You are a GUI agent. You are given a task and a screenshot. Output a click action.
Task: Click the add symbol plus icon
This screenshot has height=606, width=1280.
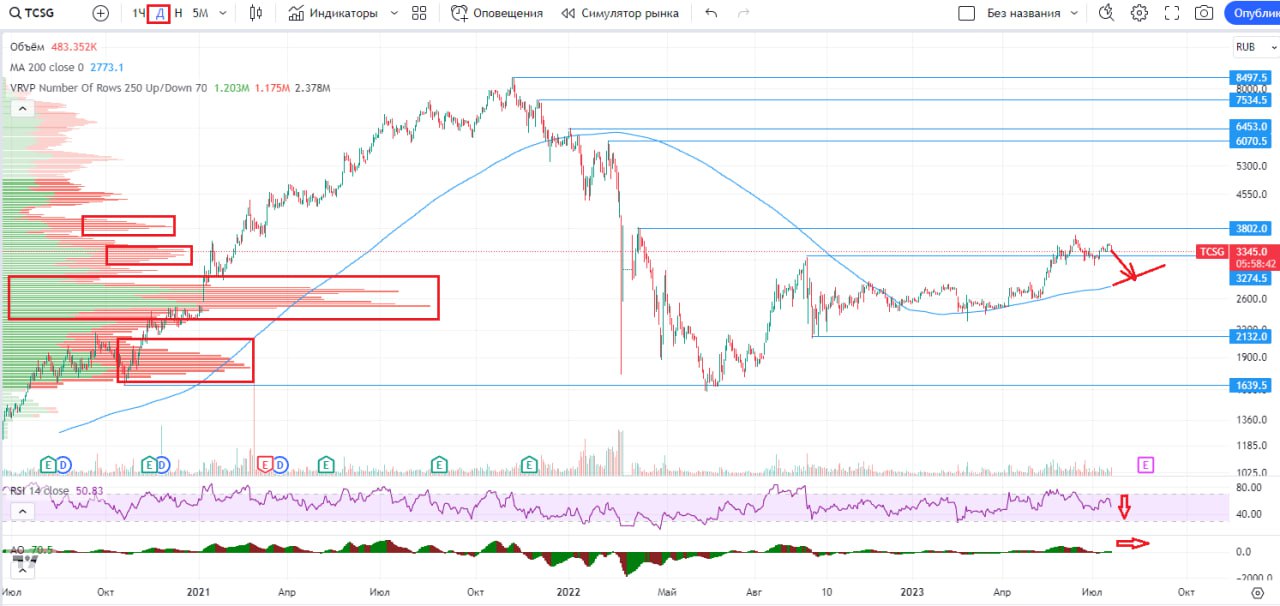[x=100, y=13]
